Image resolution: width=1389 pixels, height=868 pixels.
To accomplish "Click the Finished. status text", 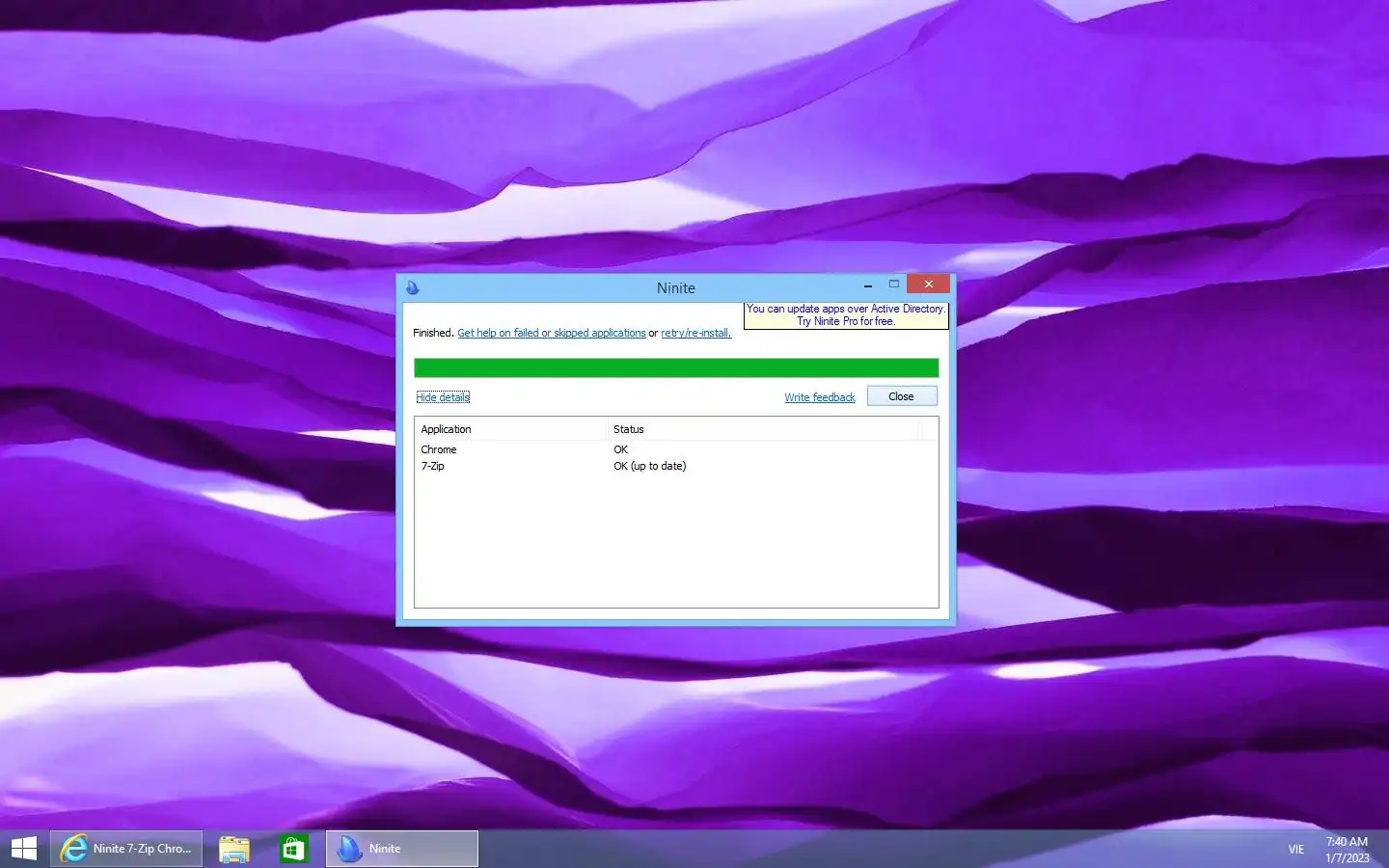I will pyautogui.click(x=433, y=333).
